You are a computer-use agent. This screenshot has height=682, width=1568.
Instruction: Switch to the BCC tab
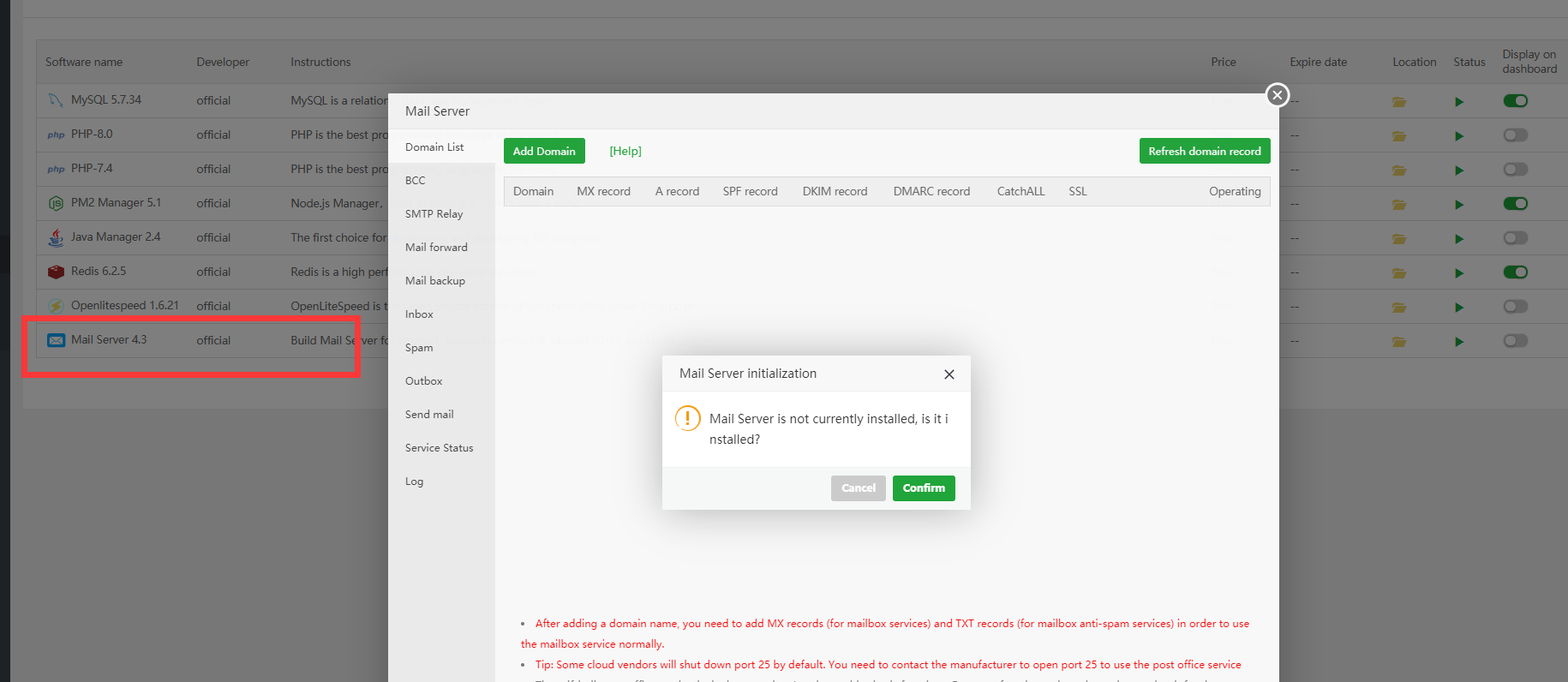click(441, 180)
